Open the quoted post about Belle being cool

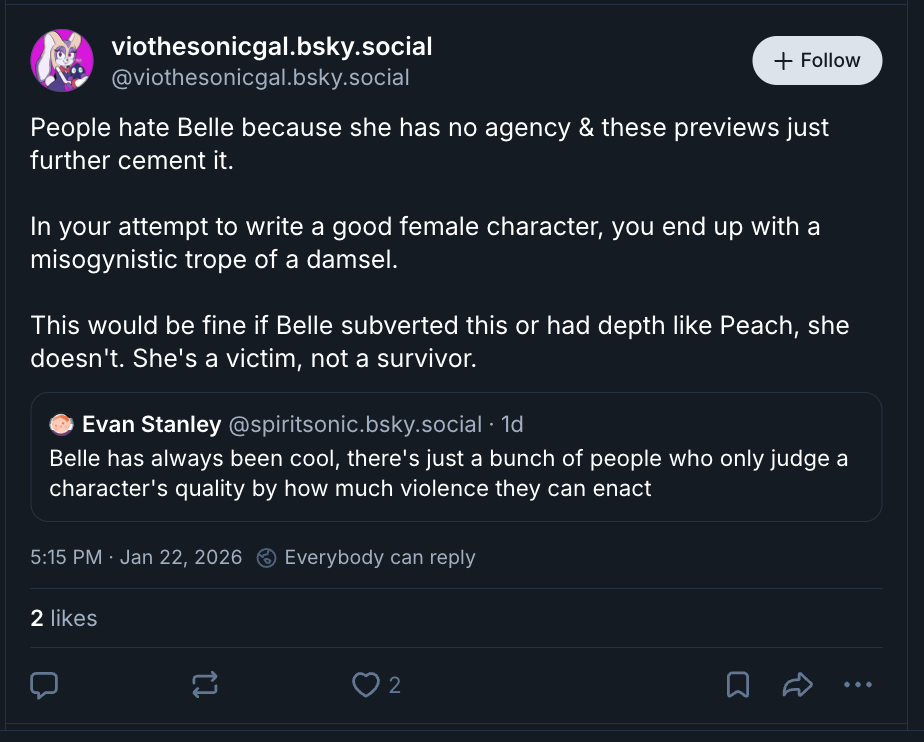456,474
